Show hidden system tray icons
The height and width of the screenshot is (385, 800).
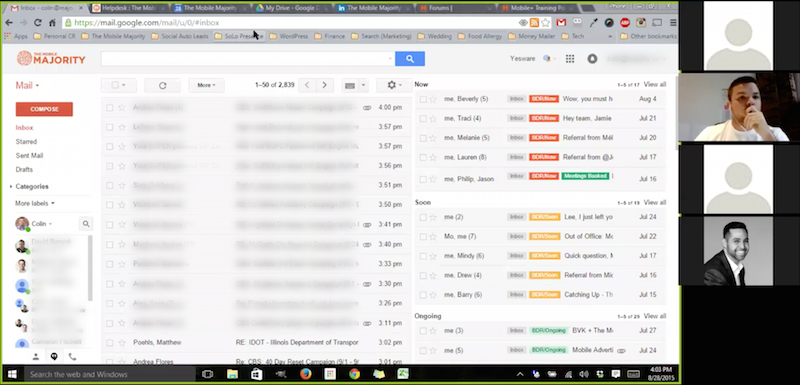click(x=520, y=374)
